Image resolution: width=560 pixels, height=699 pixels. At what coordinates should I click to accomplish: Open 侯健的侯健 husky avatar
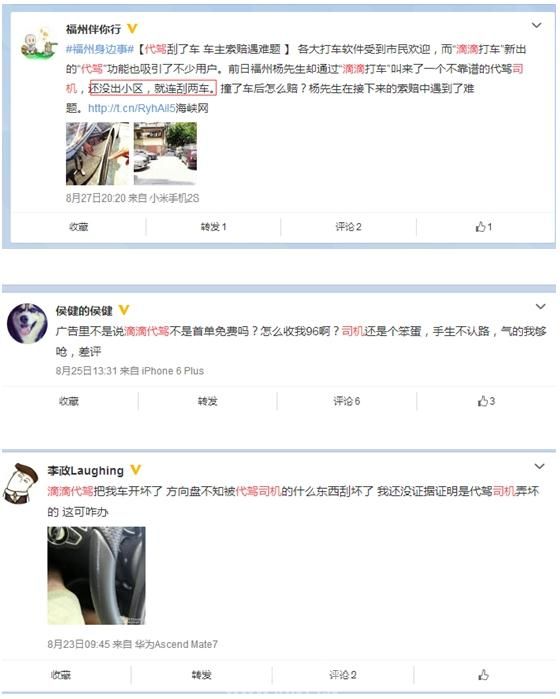pyautogui.click(x=27, y=324)
